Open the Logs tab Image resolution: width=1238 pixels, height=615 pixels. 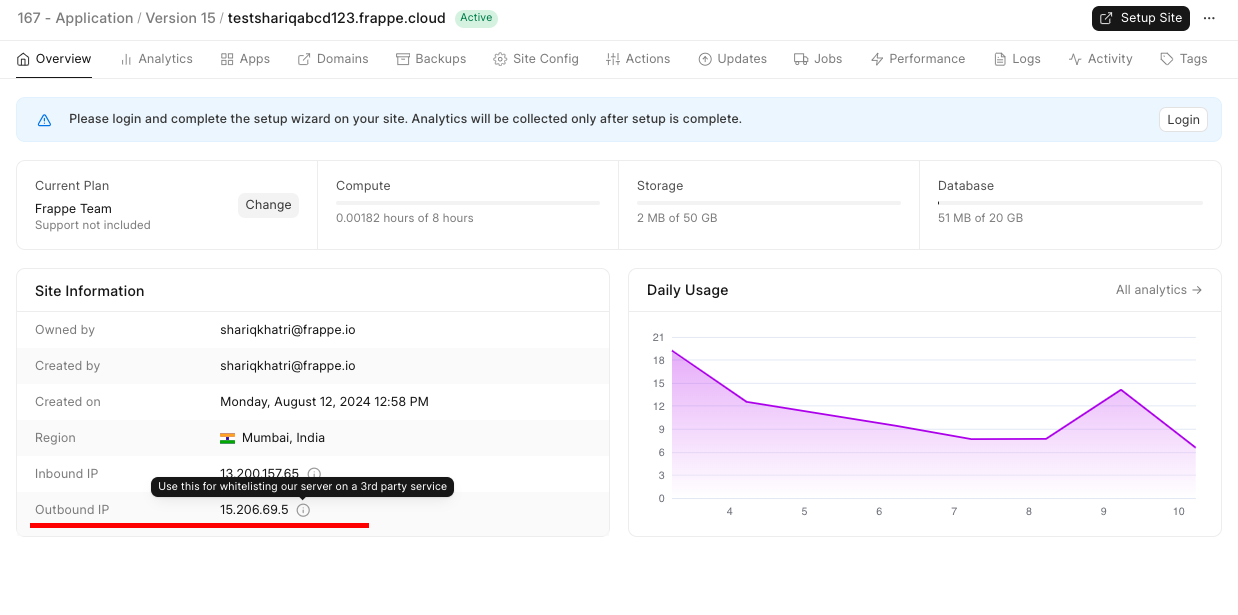(x=1017, y=59)
